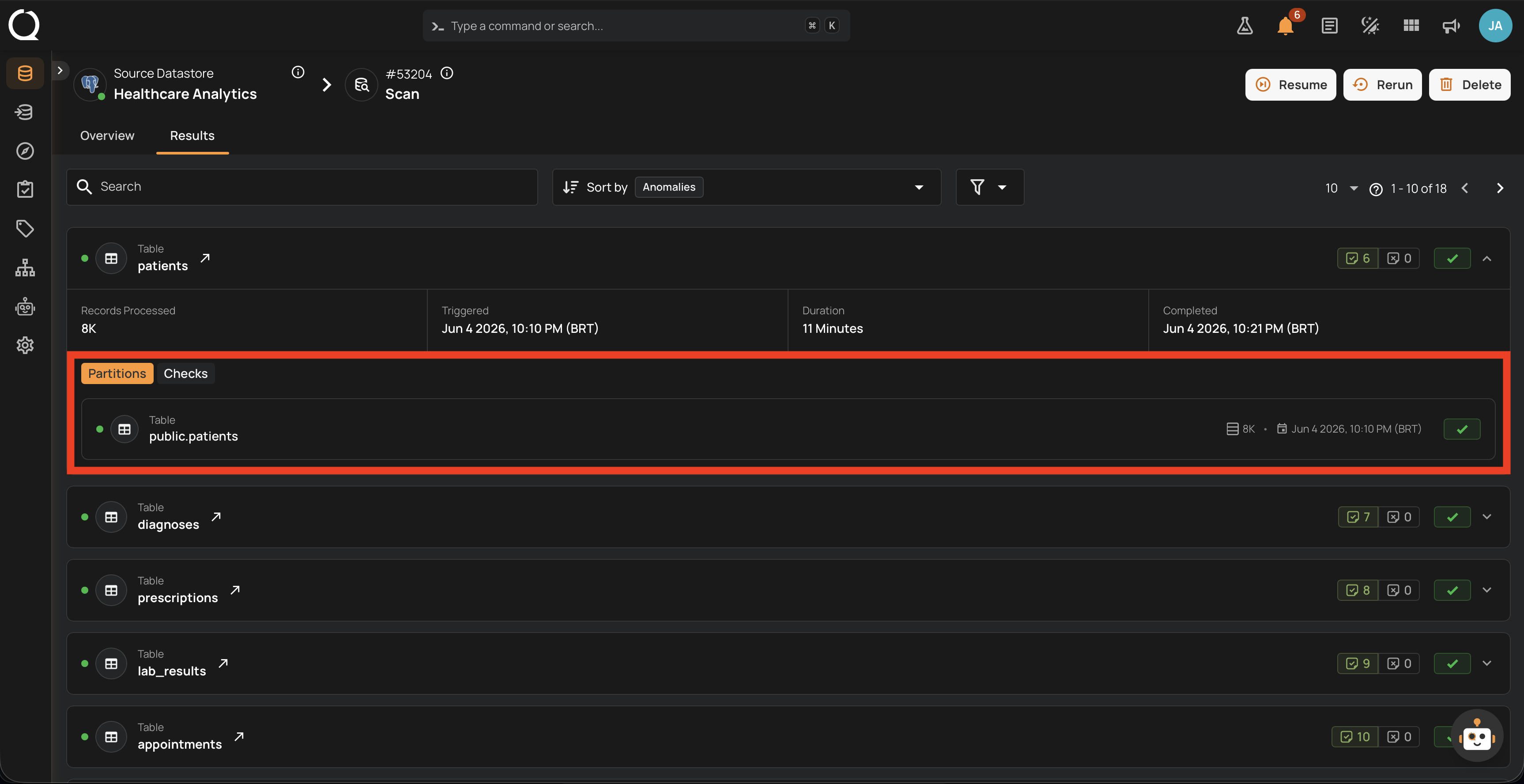Switch to the Checks toggle
Image resolution: width=1524 pixels, height=784 pixels.
[x=186, y=373]
